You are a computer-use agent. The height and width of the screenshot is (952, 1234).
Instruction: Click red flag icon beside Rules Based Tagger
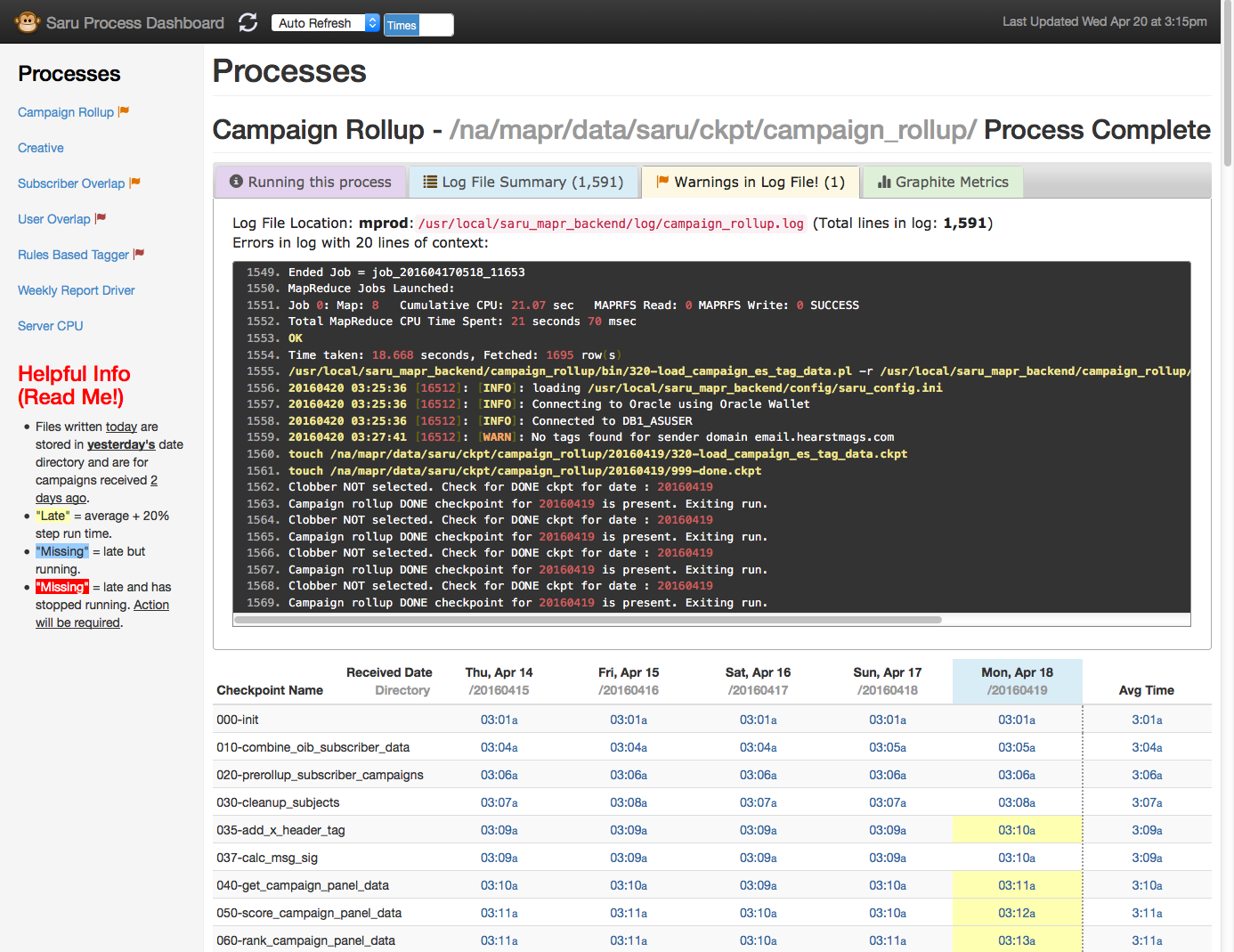point(139,254)
